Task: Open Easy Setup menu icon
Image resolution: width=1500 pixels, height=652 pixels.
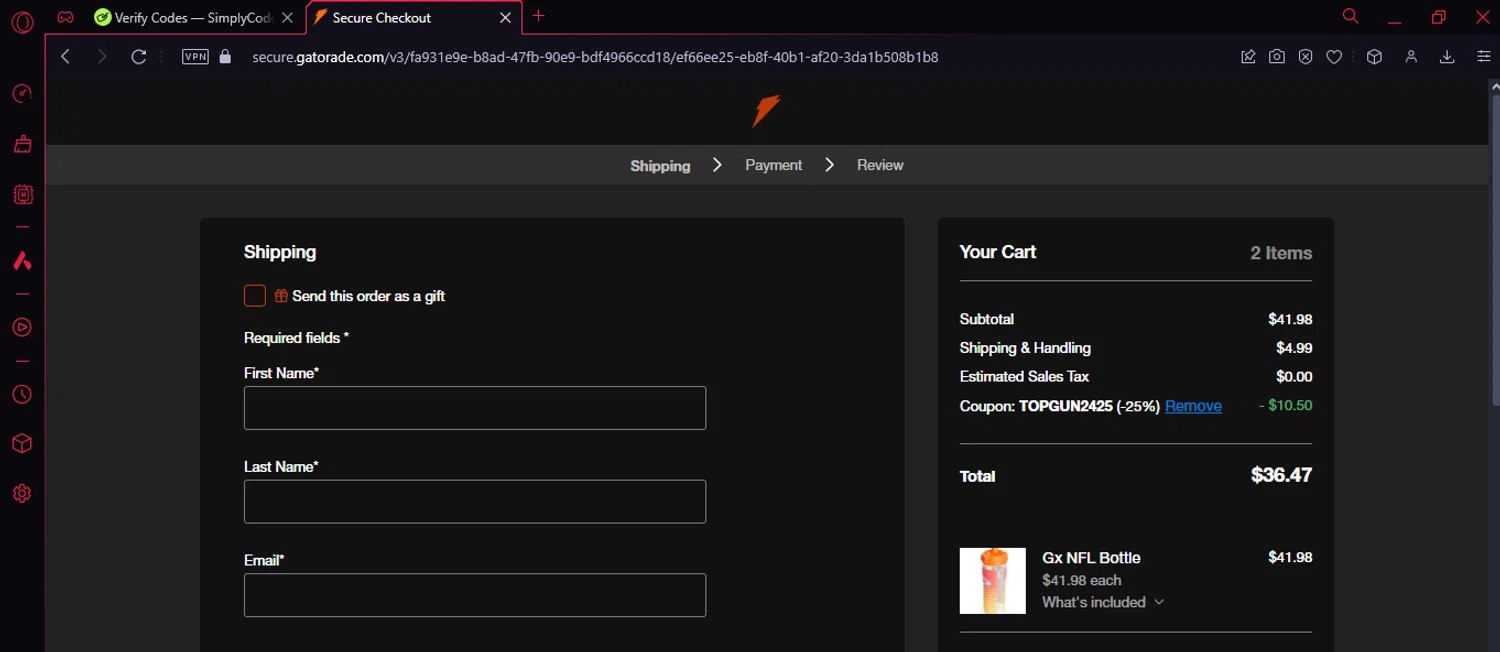Action: 1484,57
